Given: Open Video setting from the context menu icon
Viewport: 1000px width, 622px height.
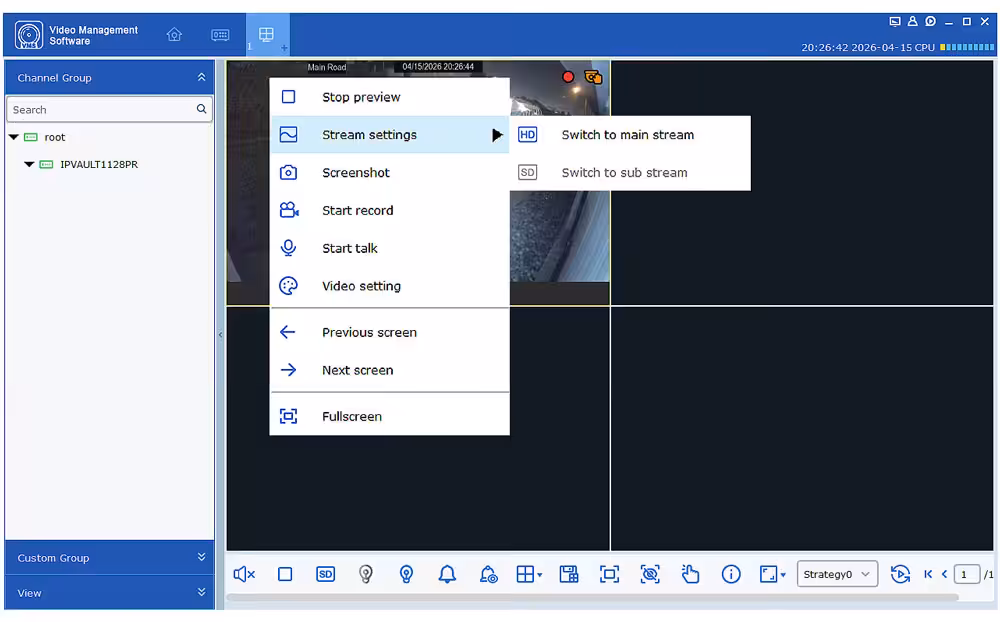Looking at the screenshot, I should (x=288, y=286).
